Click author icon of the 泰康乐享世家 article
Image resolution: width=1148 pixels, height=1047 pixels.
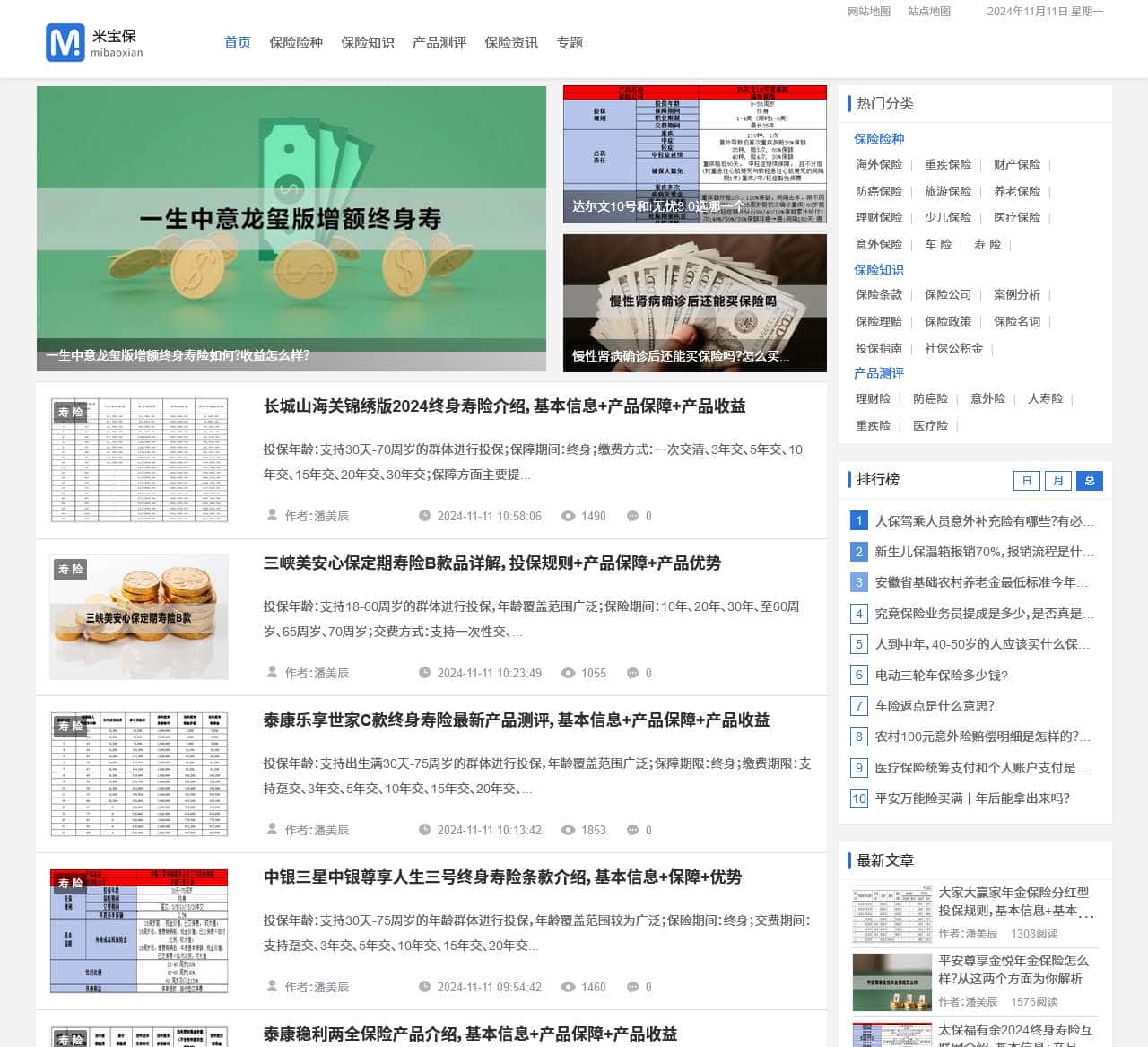[x=272, y=829]
